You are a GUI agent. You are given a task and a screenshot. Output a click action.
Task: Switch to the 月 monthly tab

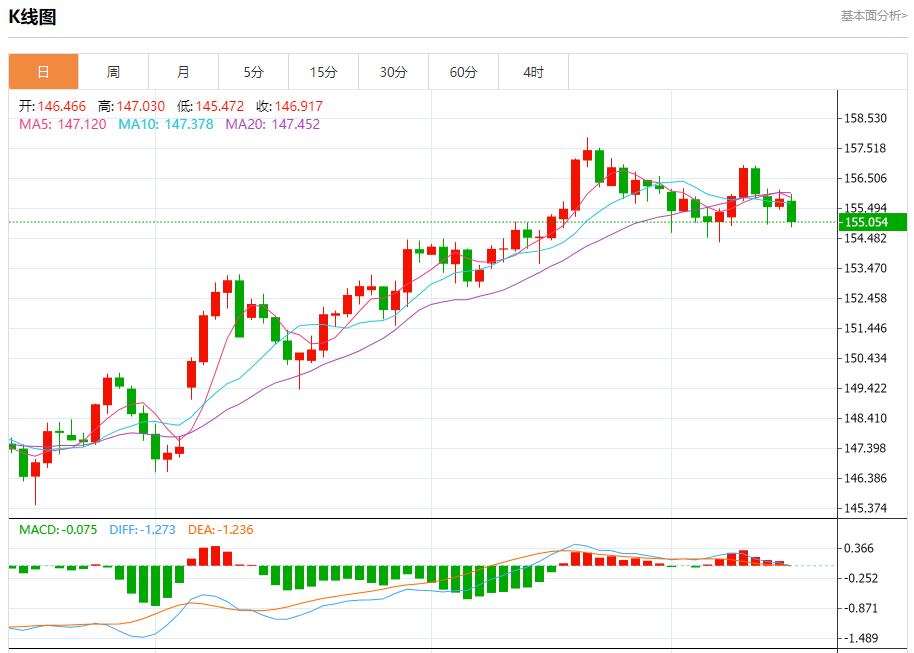[x=183, y=72]
